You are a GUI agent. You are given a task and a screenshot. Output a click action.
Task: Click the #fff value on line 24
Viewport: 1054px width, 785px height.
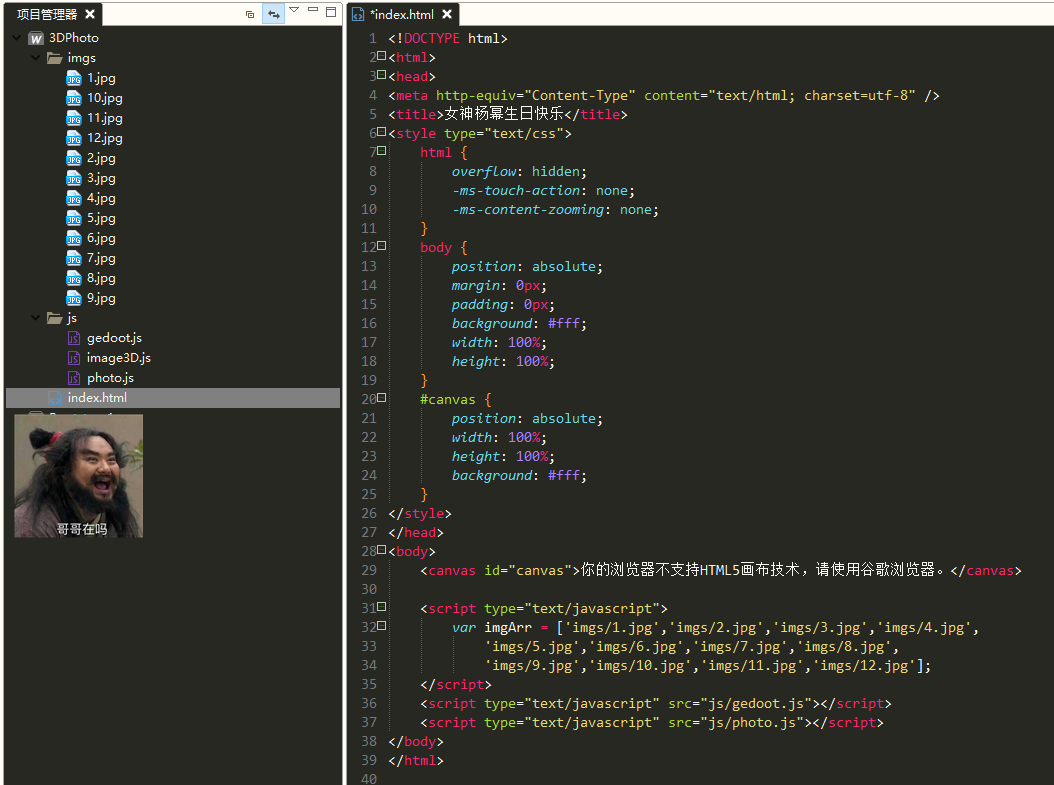pyautogui.click(x=563, y=476)
